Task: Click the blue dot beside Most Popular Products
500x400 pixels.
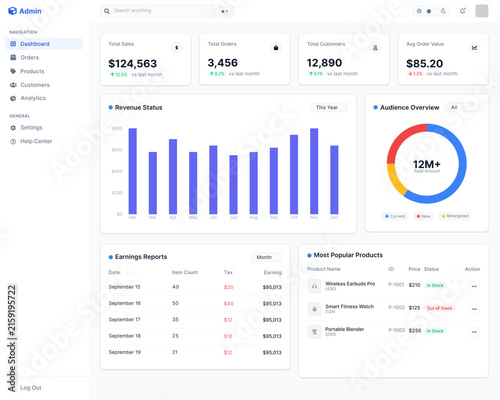Action: [x=309, y=255]
